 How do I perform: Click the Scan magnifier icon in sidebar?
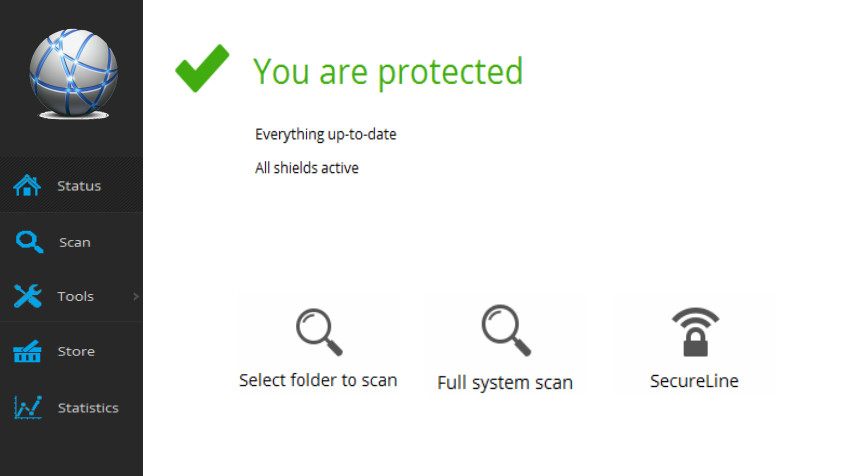tap(29, 242)
